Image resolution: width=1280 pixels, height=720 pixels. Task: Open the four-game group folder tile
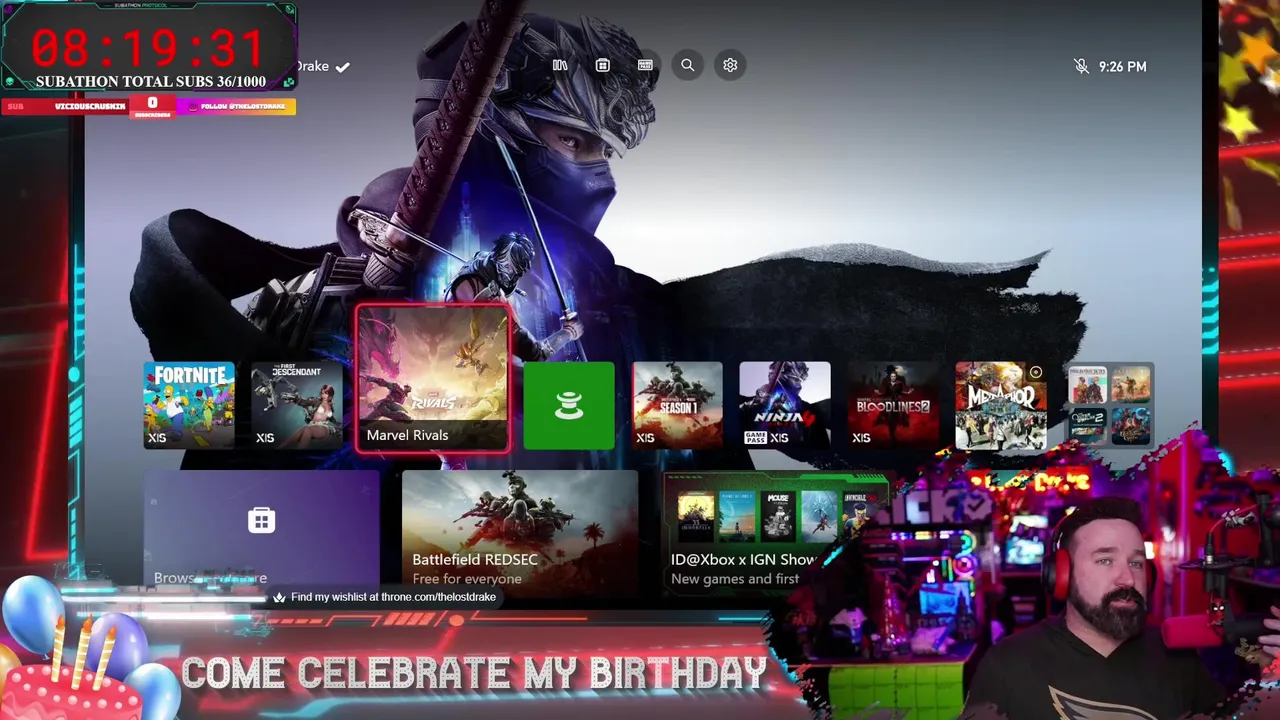1109,405
